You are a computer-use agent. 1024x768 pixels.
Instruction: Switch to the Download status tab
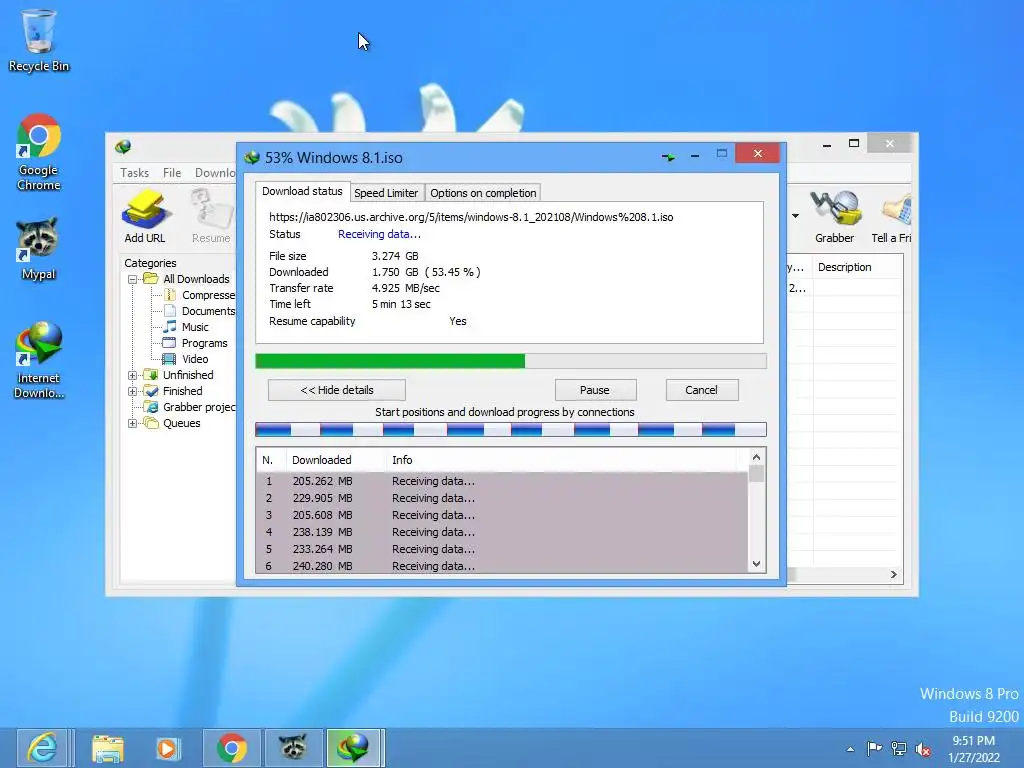click(x=302, y=191)
